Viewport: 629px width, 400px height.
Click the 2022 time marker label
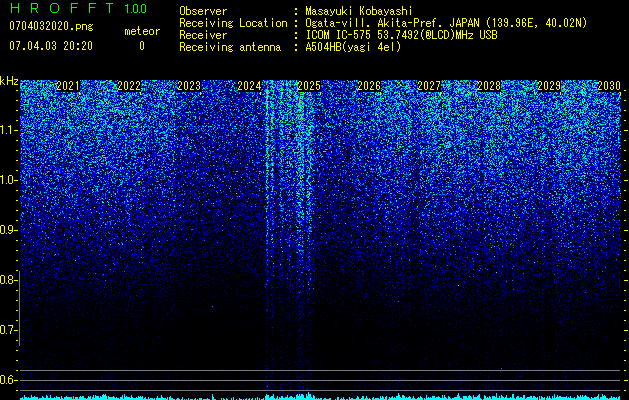[129, 86]
